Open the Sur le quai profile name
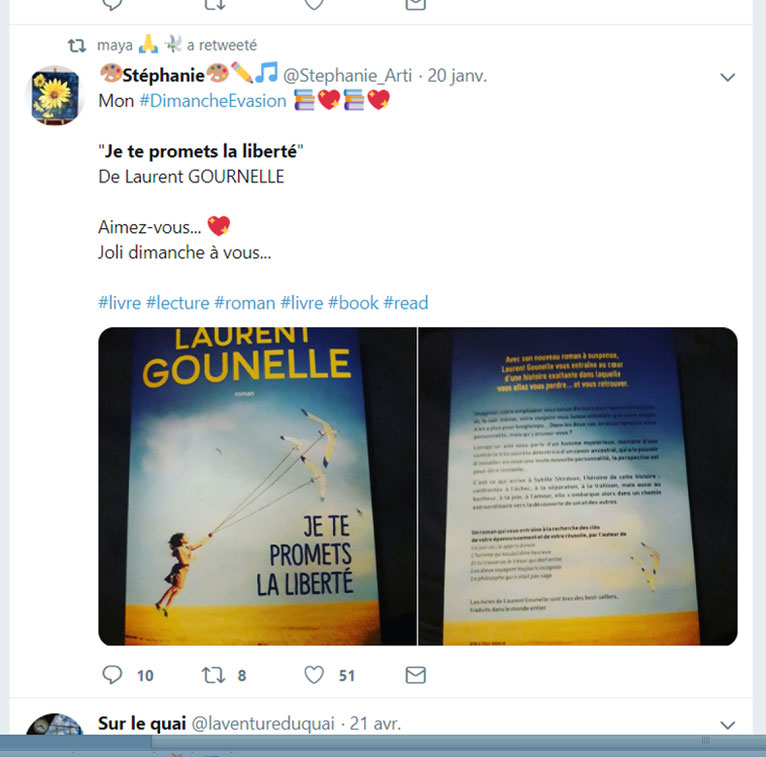766x757 pixels. pyautogui.click(x=142, y=723)
